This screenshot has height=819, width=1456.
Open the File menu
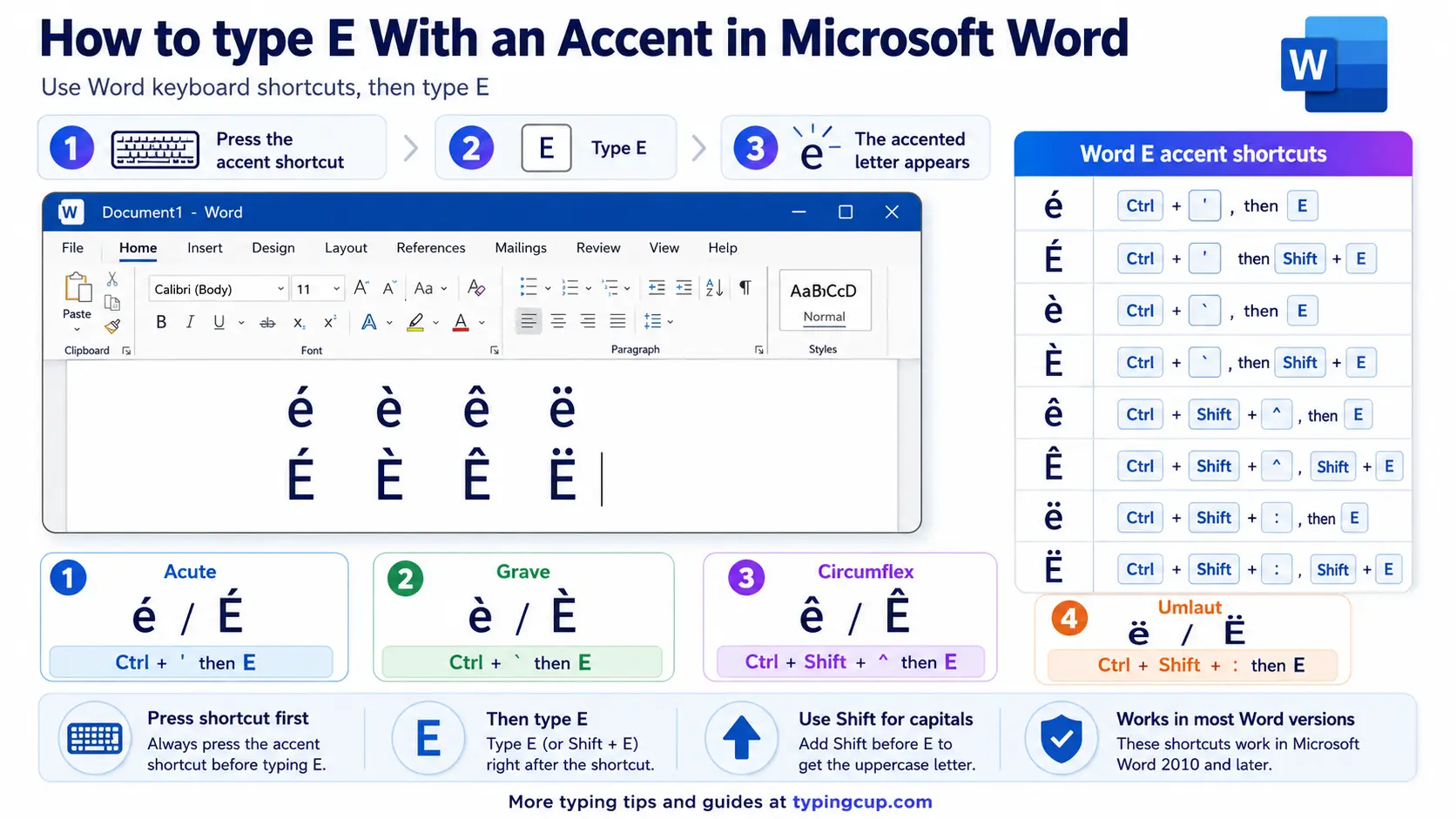point(73,248)
